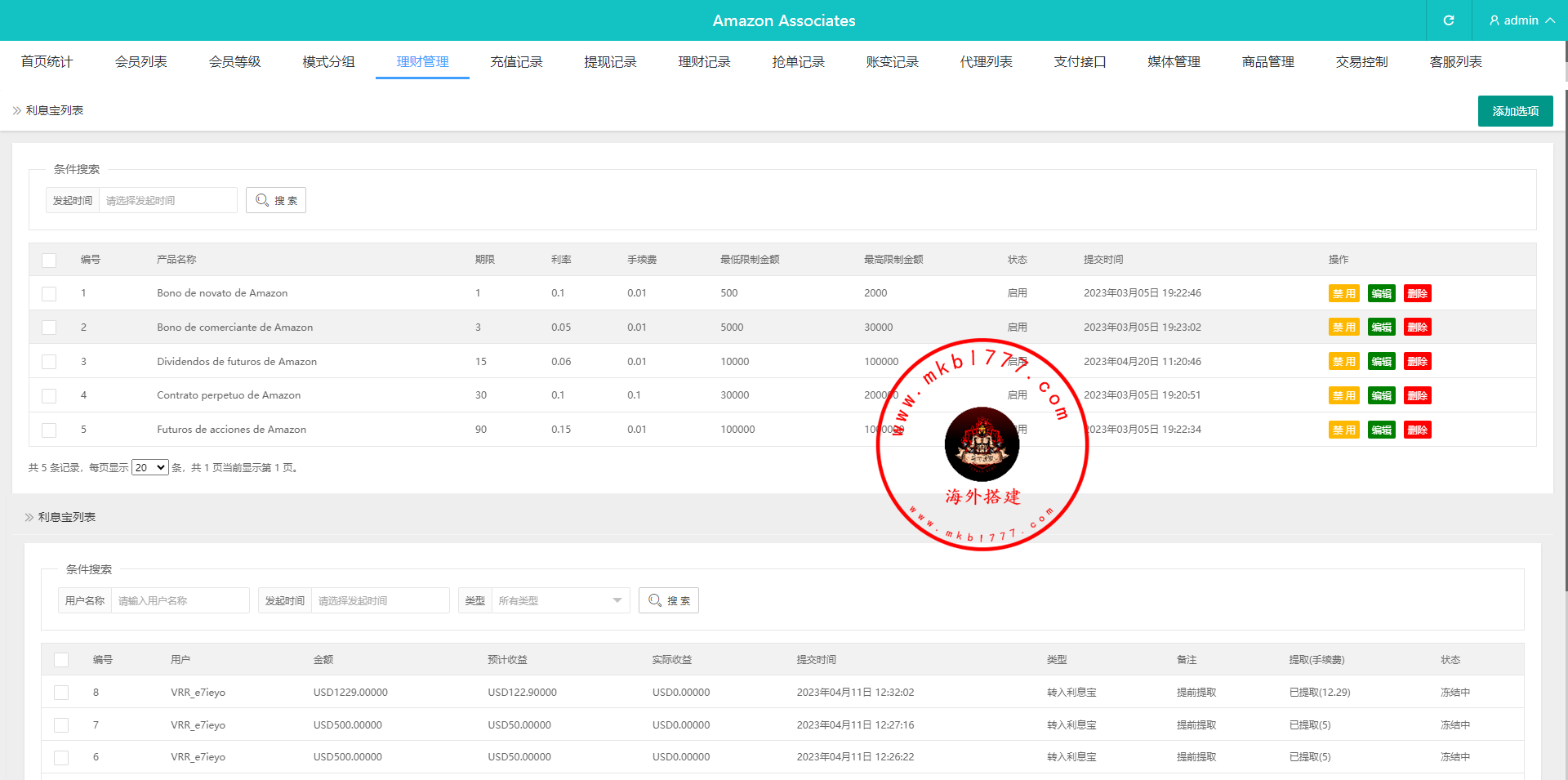Image resolution: width=1568 pixels, height=780 pixels.
Task: Open the 代理列表 tab
Action: pyautogui.click(x=986, y=62)
